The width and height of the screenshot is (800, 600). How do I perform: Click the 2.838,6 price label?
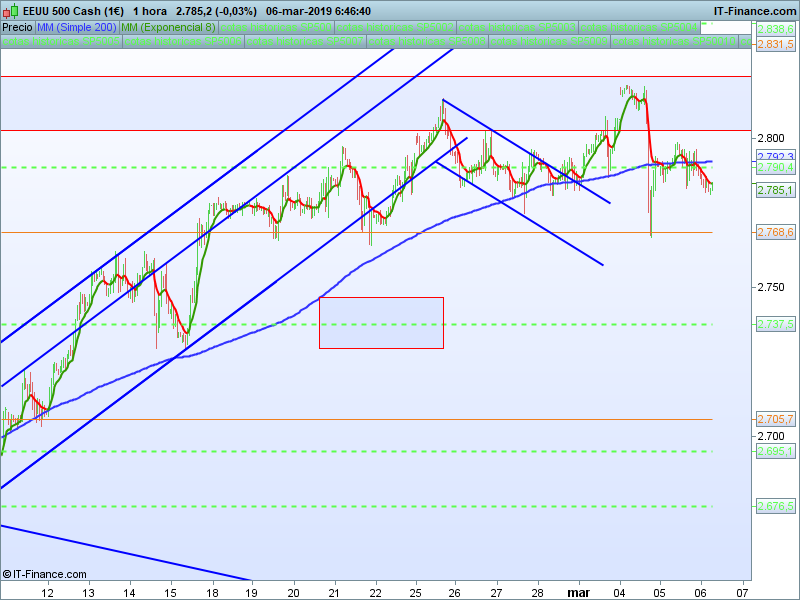[x=775, y=30]
